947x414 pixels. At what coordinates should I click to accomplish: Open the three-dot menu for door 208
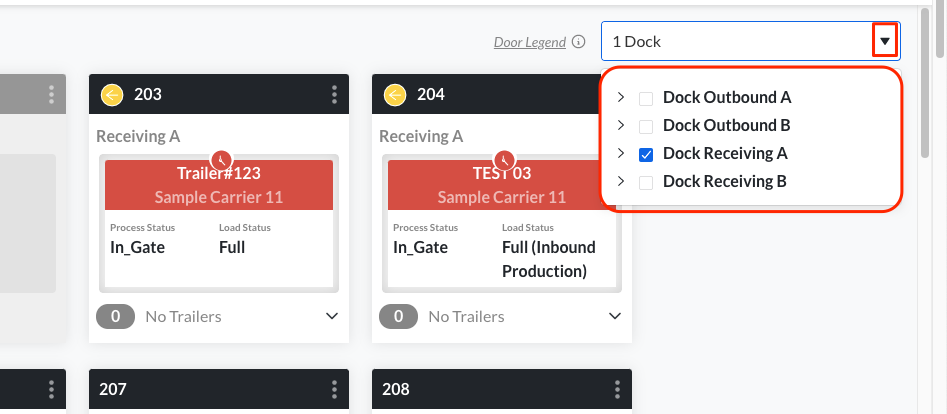(x=618, y=389)
